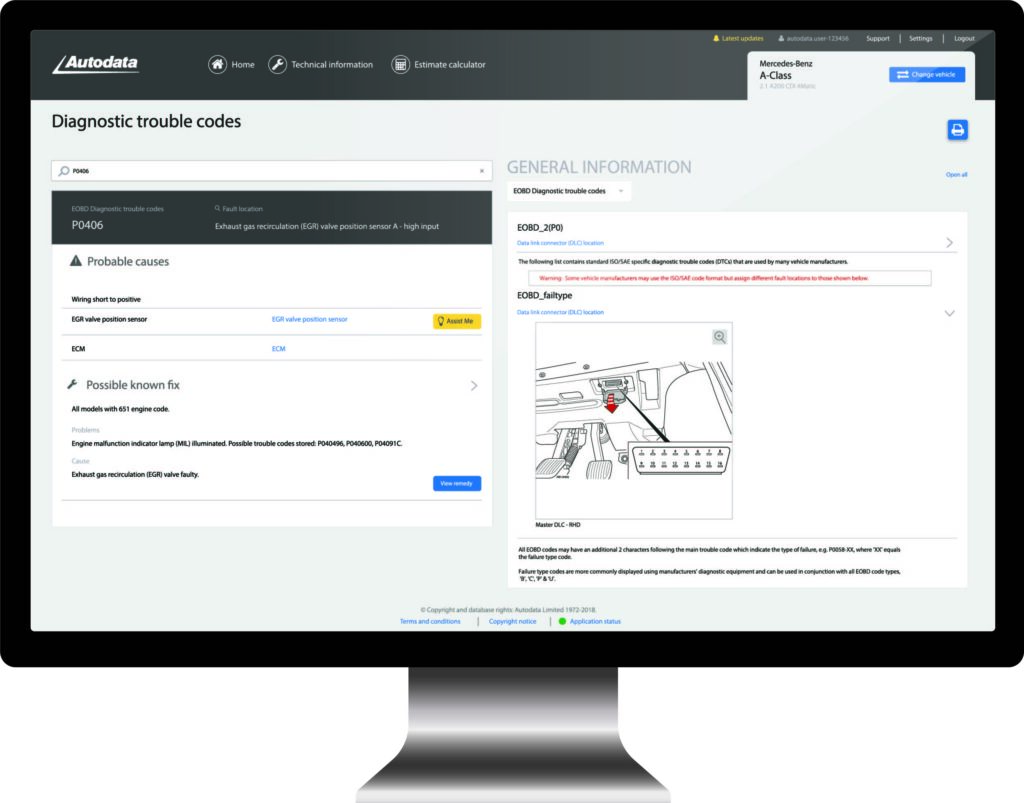Click Mercedes-Benz A-Class vehicle text
This screenshot has width=1024, height=803.
(x=786, y=70)
